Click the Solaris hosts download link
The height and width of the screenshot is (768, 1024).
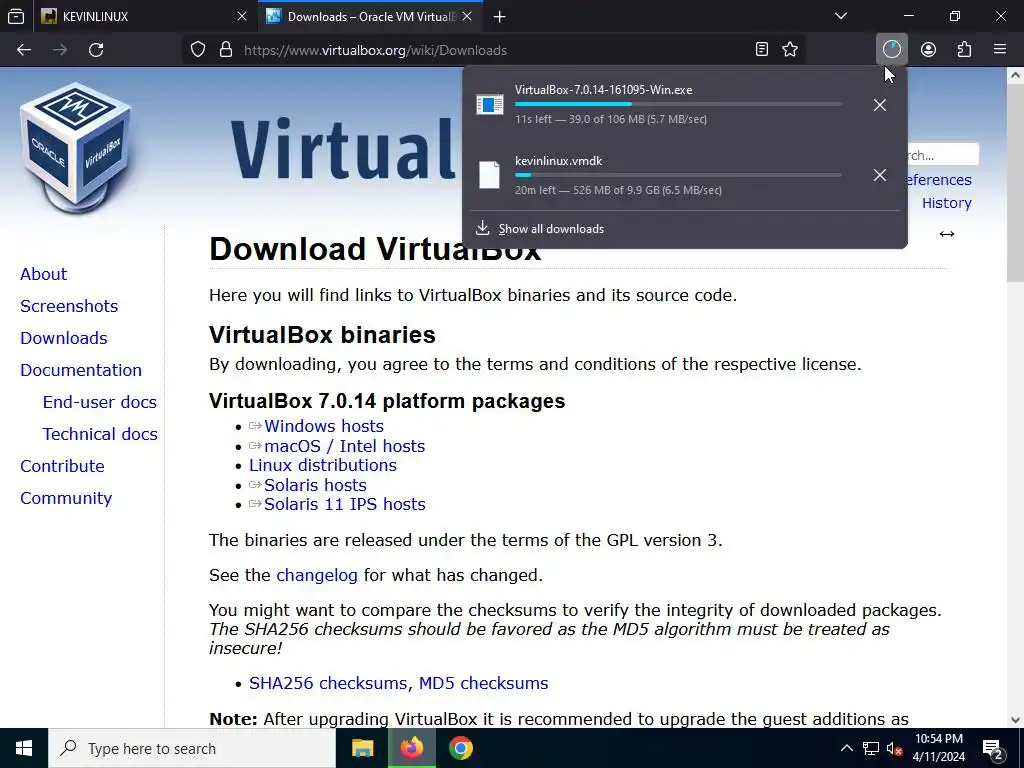[315, 485]
